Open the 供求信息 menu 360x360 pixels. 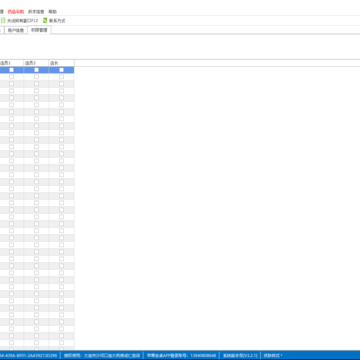(36, 11)
